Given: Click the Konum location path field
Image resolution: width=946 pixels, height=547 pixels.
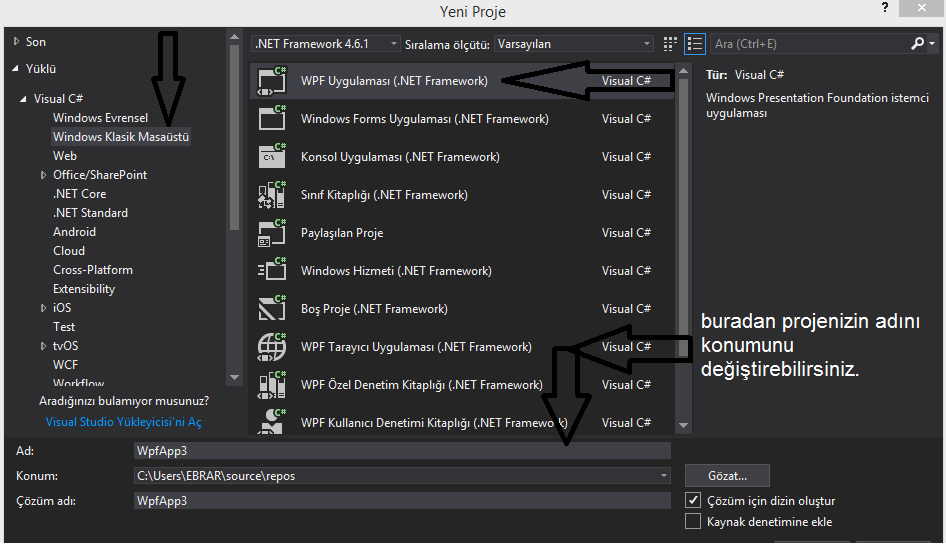Looking at the screenshot, I should (x=402, y=476).
